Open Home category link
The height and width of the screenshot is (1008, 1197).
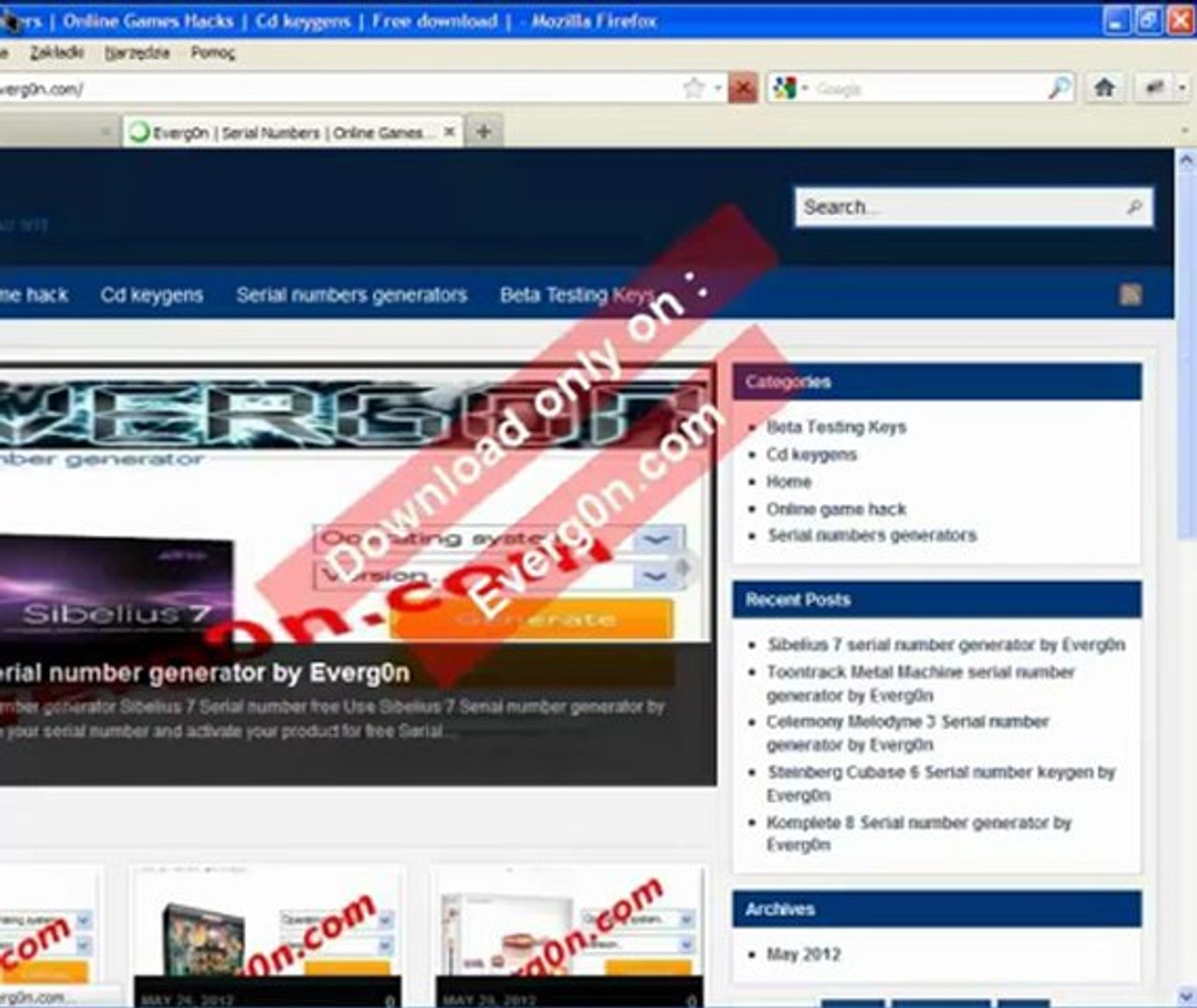tap(789, 482)
